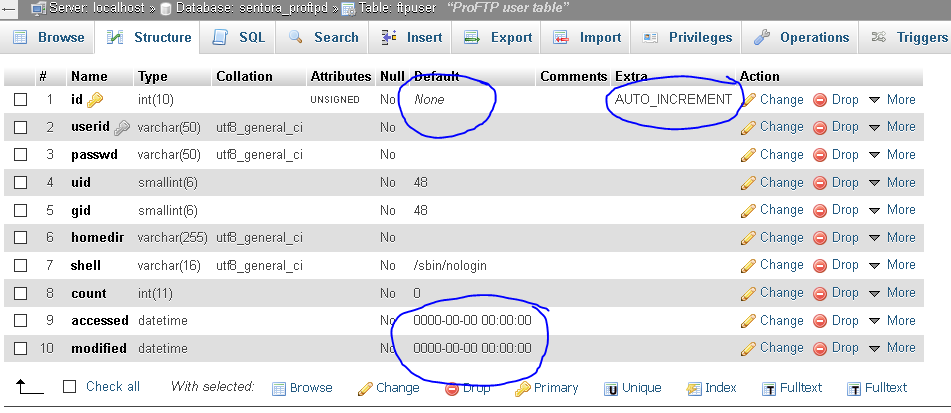
Task: Click the golden primary key icon beside id
Action: (95, 100)
